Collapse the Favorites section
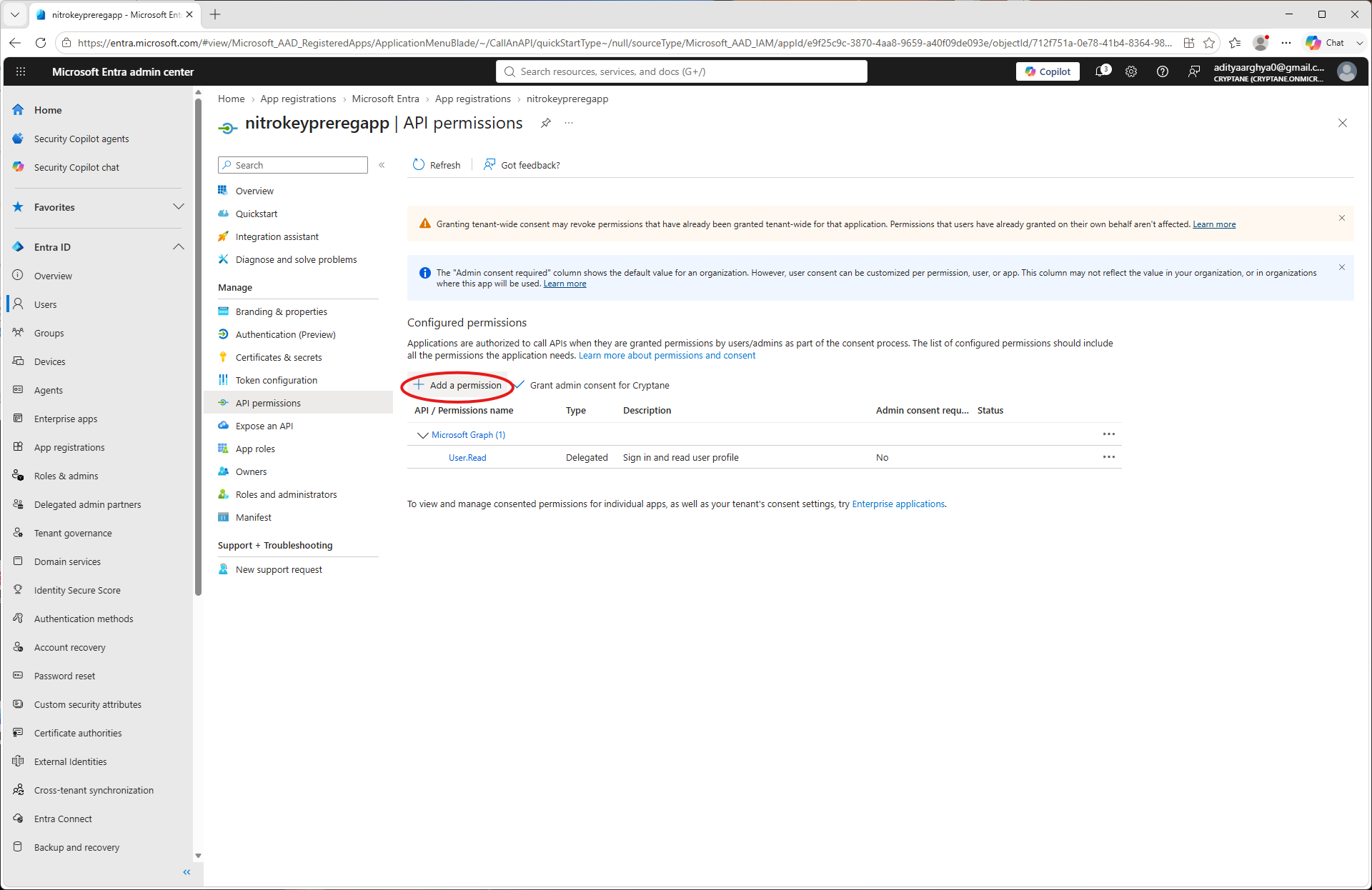The width and height of the screenshot is (1372, 890). (x=179, y=207)
